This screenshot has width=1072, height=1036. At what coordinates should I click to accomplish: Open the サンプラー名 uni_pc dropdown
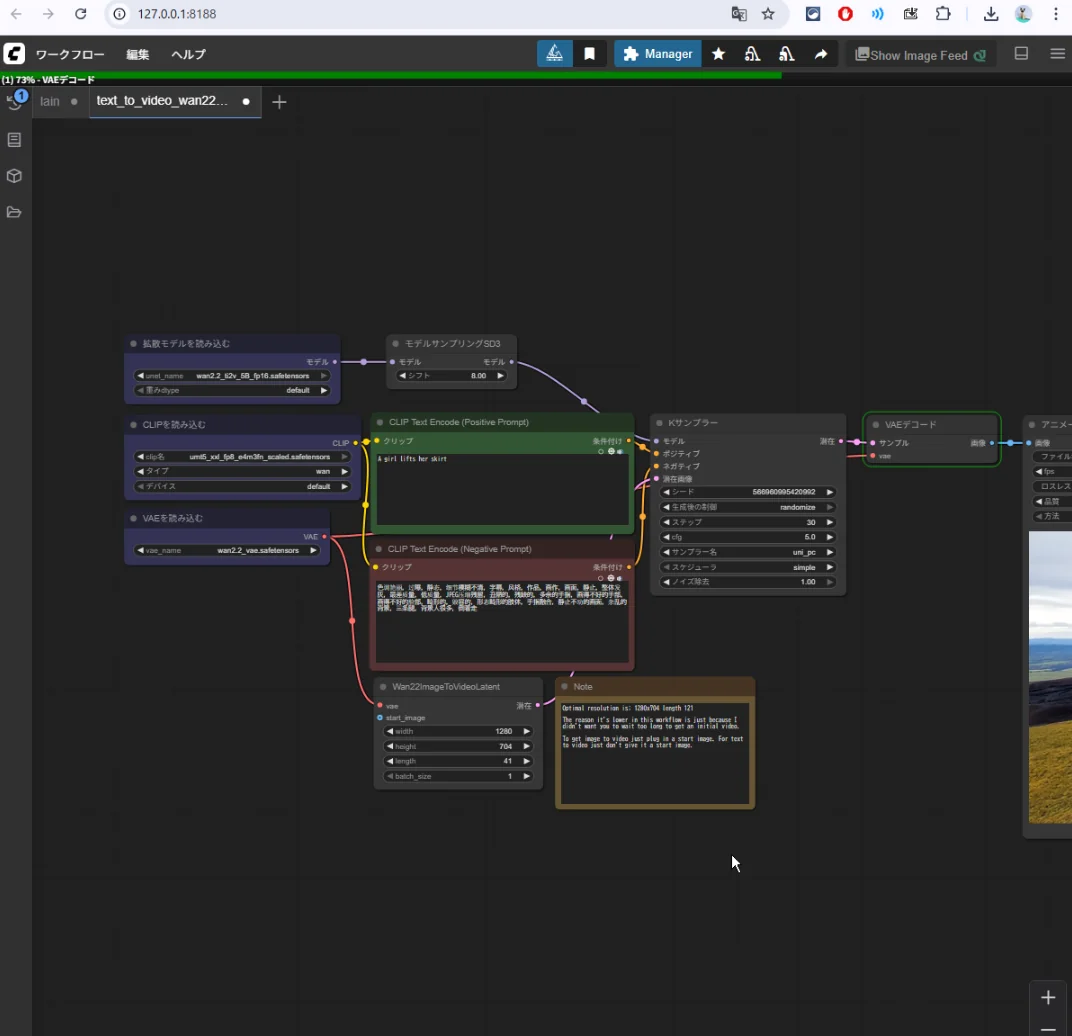click(x=747, y=552)
